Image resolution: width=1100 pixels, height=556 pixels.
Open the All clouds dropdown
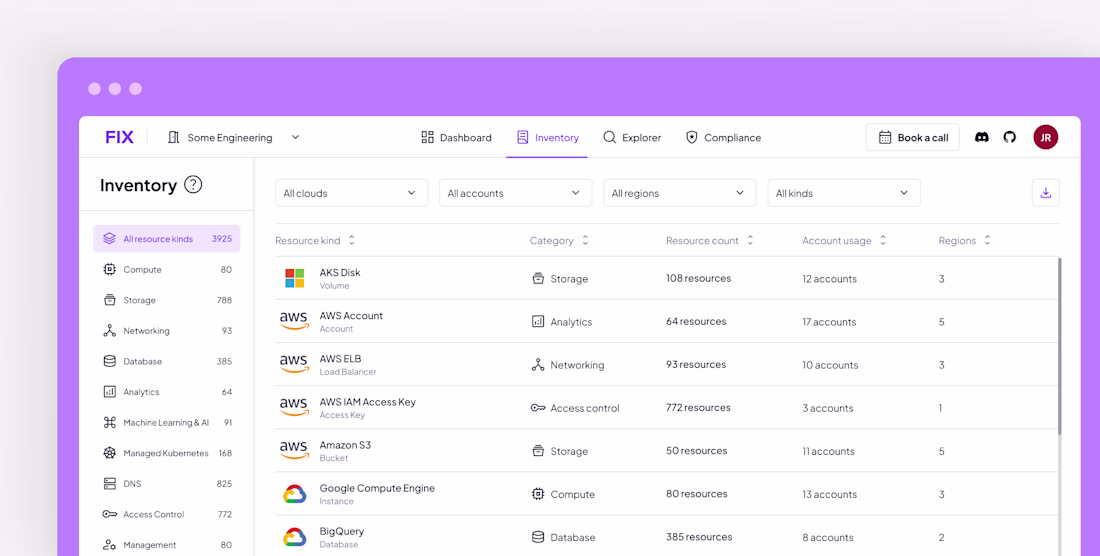pyautogui.click(x=351, y=193)
